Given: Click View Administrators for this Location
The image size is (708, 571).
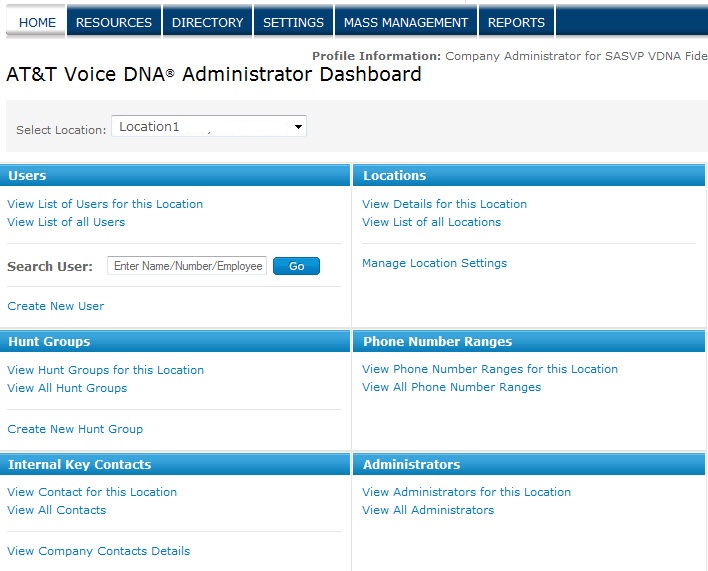Looking at the screenshot, I should 466,492.
